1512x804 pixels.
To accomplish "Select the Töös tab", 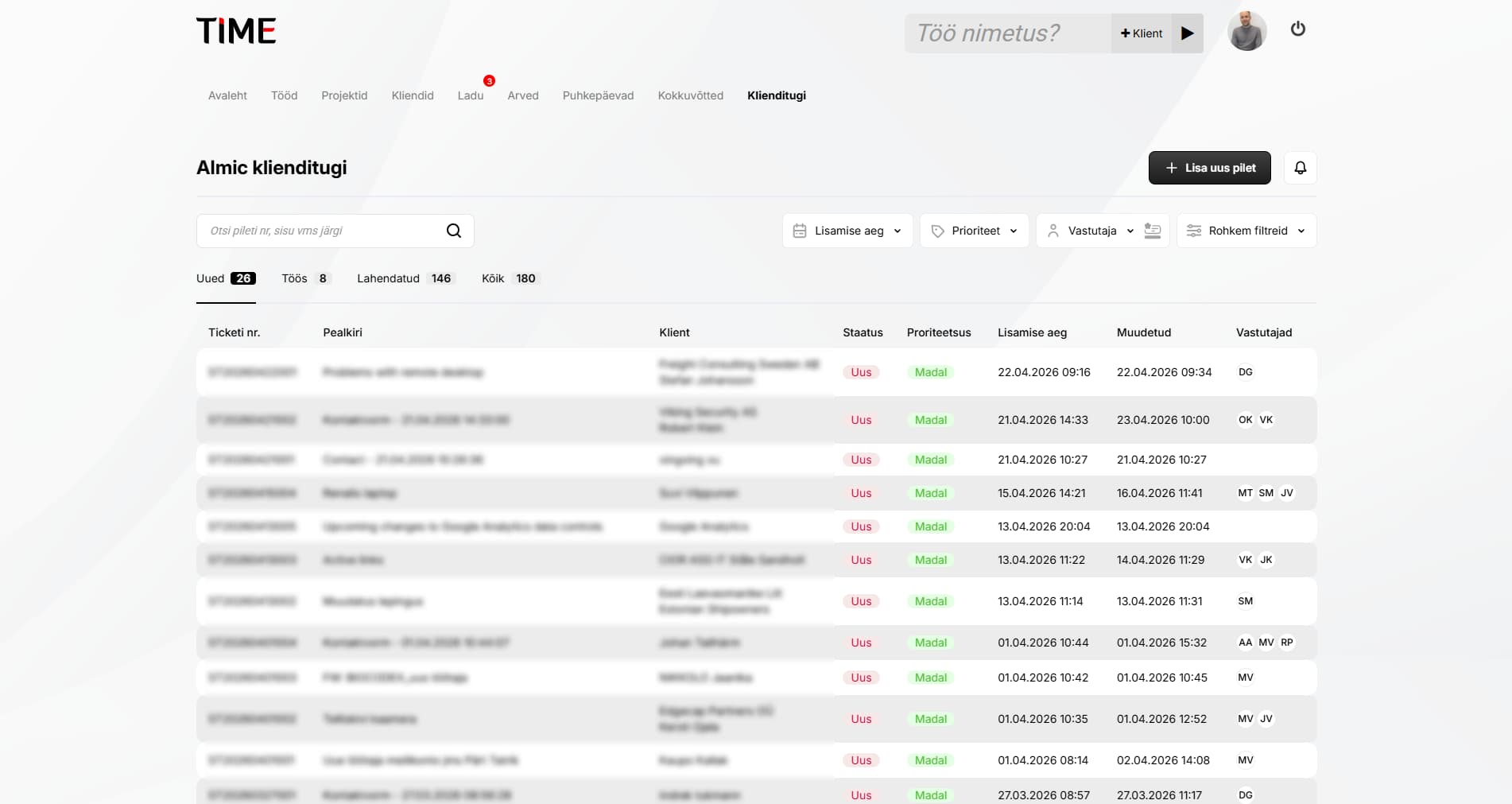I will coord(304,278).
